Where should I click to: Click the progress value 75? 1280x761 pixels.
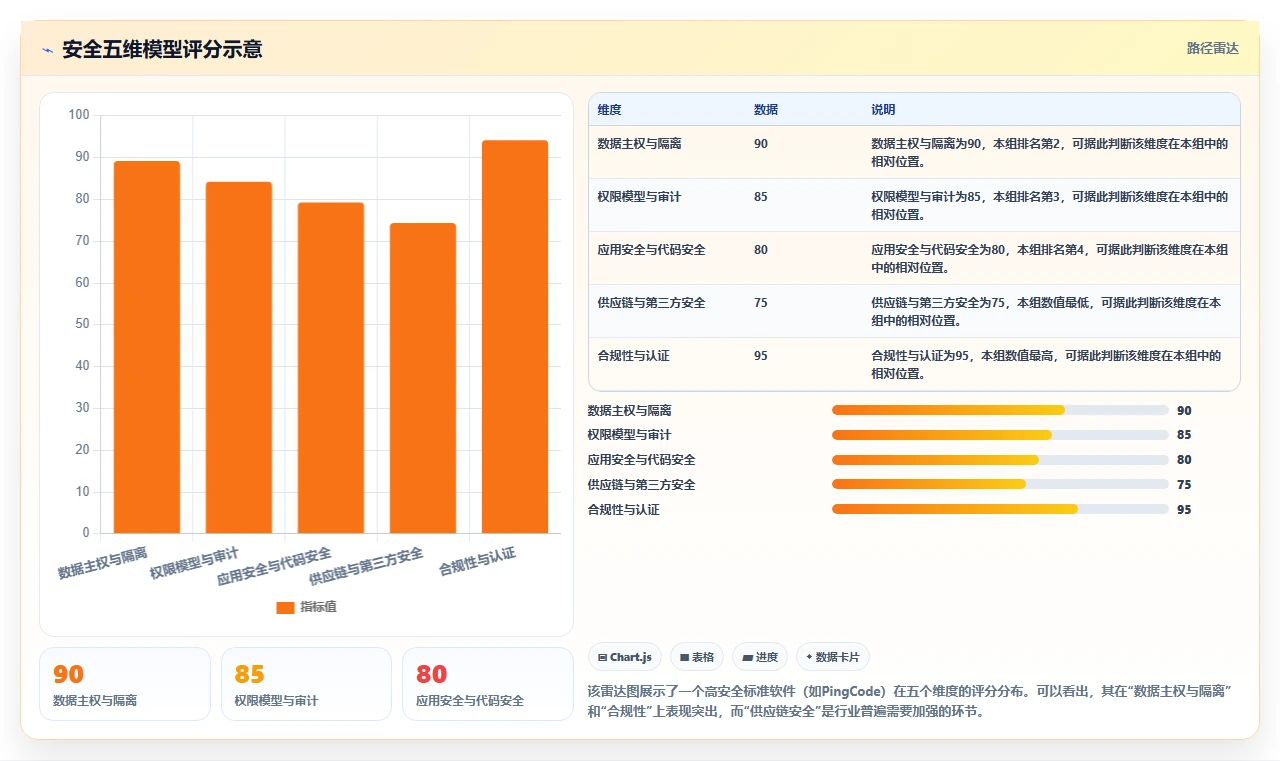(1185, 485)
